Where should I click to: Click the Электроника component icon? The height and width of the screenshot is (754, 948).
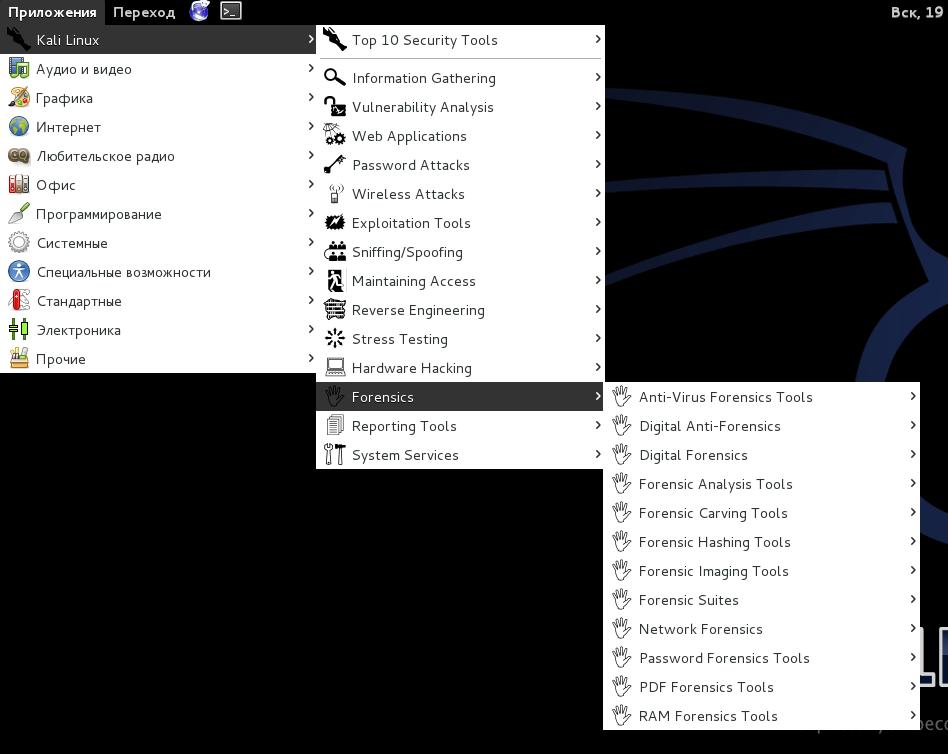(19, 330)
